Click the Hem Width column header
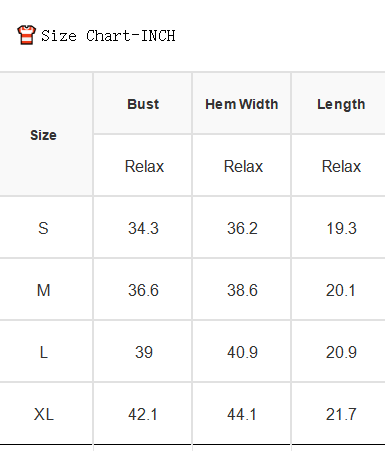The image size is (385, 451). coord(242,104)
